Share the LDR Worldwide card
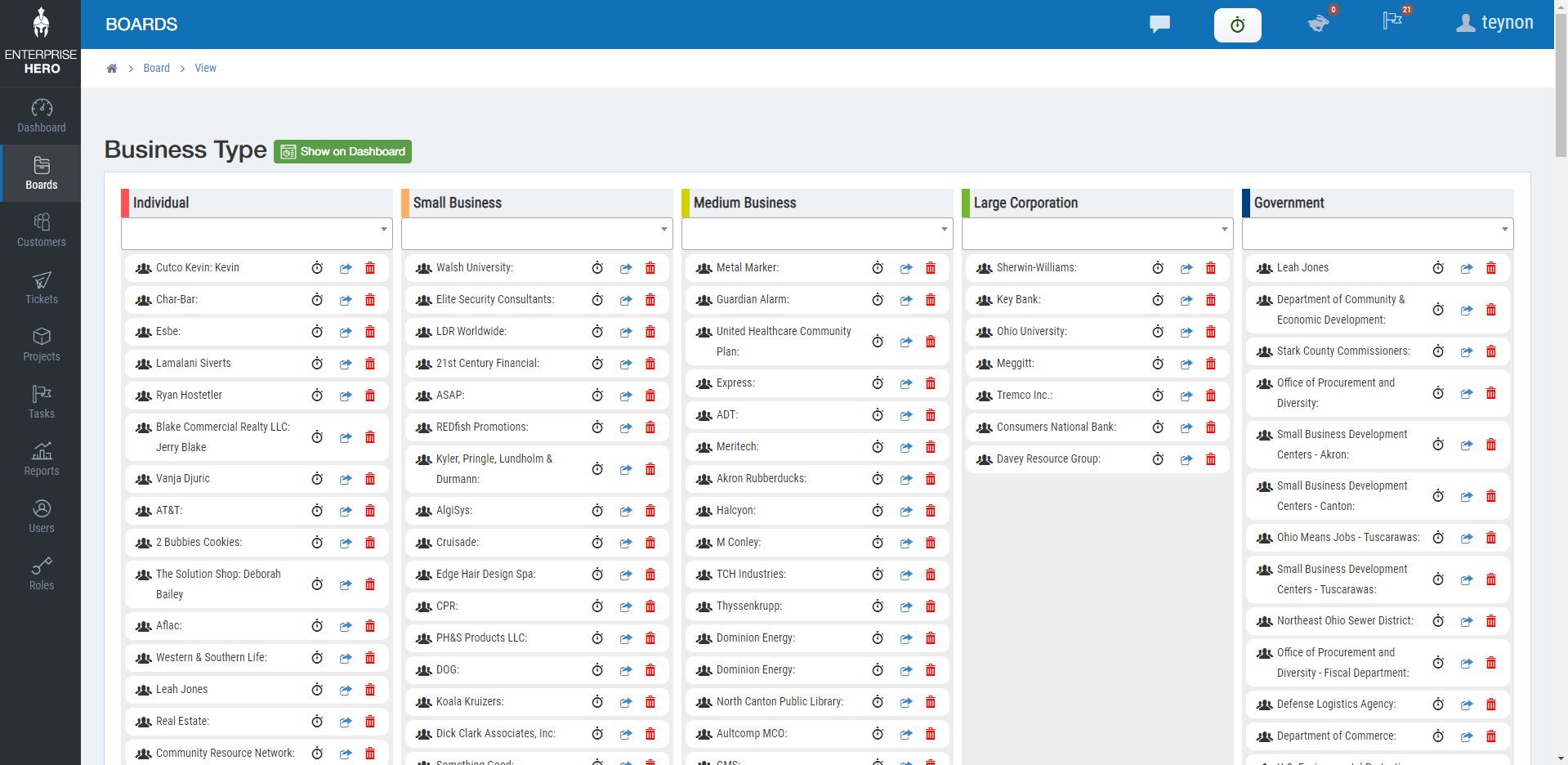Screen dimensions: 1568x765 coord(626,332)
